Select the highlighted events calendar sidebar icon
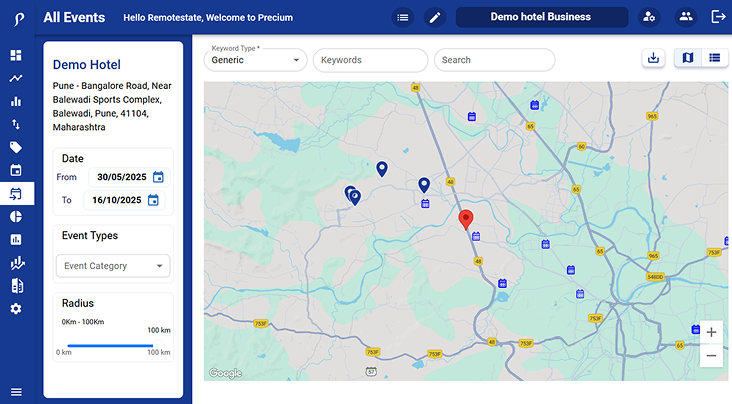732x404 pixels. click(16, 193)
